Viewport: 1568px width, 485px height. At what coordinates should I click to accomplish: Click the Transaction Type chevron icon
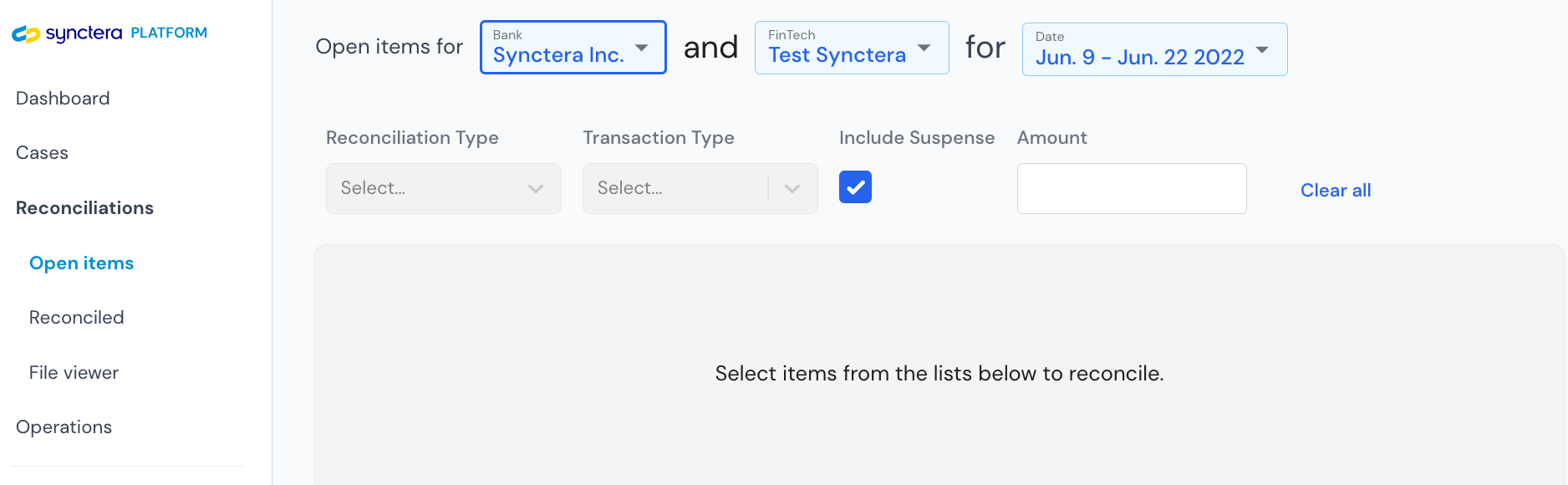(x=792, y=188)
